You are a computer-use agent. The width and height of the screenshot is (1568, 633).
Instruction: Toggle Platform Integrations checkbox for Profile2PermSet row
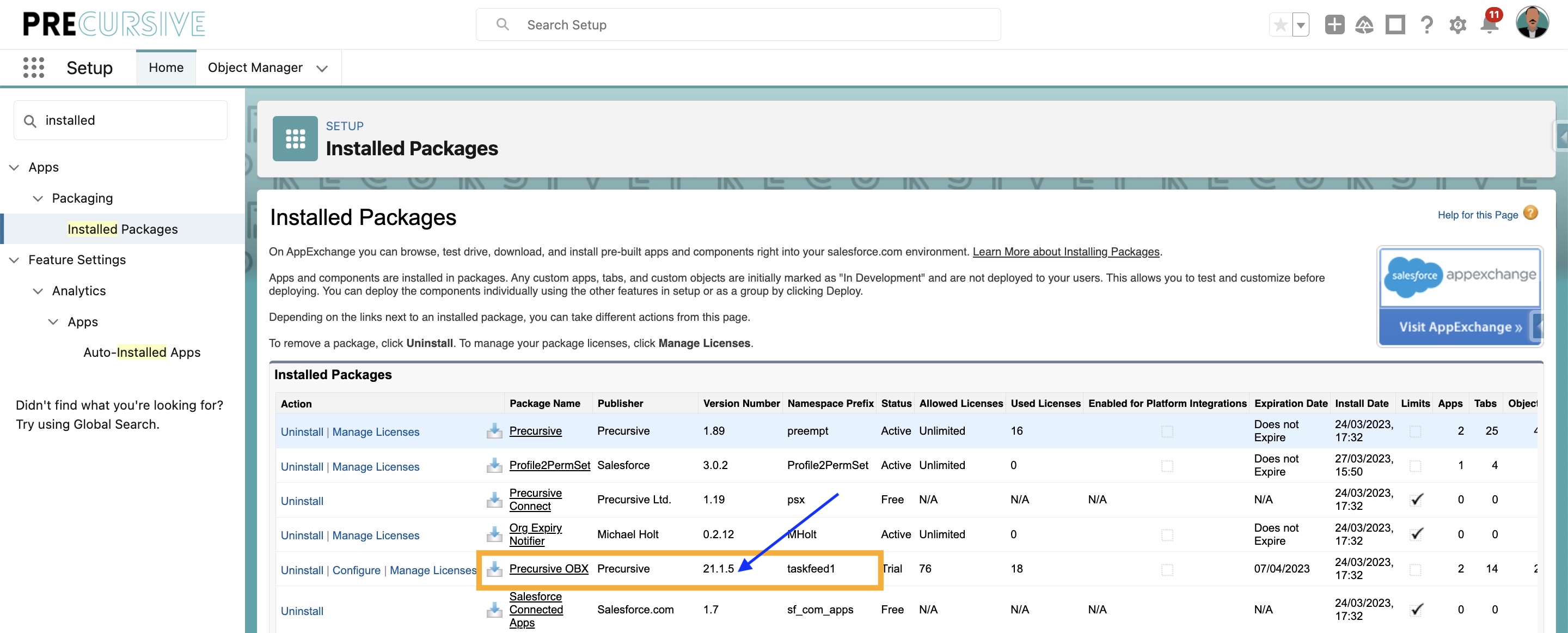[1167, 466]
